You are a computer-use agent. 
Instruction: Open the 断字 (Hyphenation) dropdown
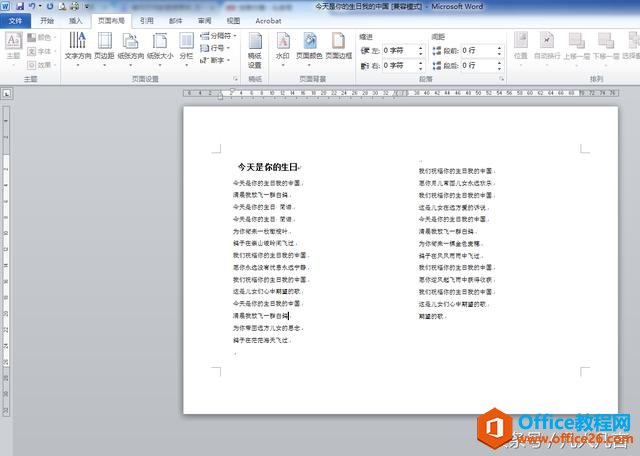(x=215, y=60)
